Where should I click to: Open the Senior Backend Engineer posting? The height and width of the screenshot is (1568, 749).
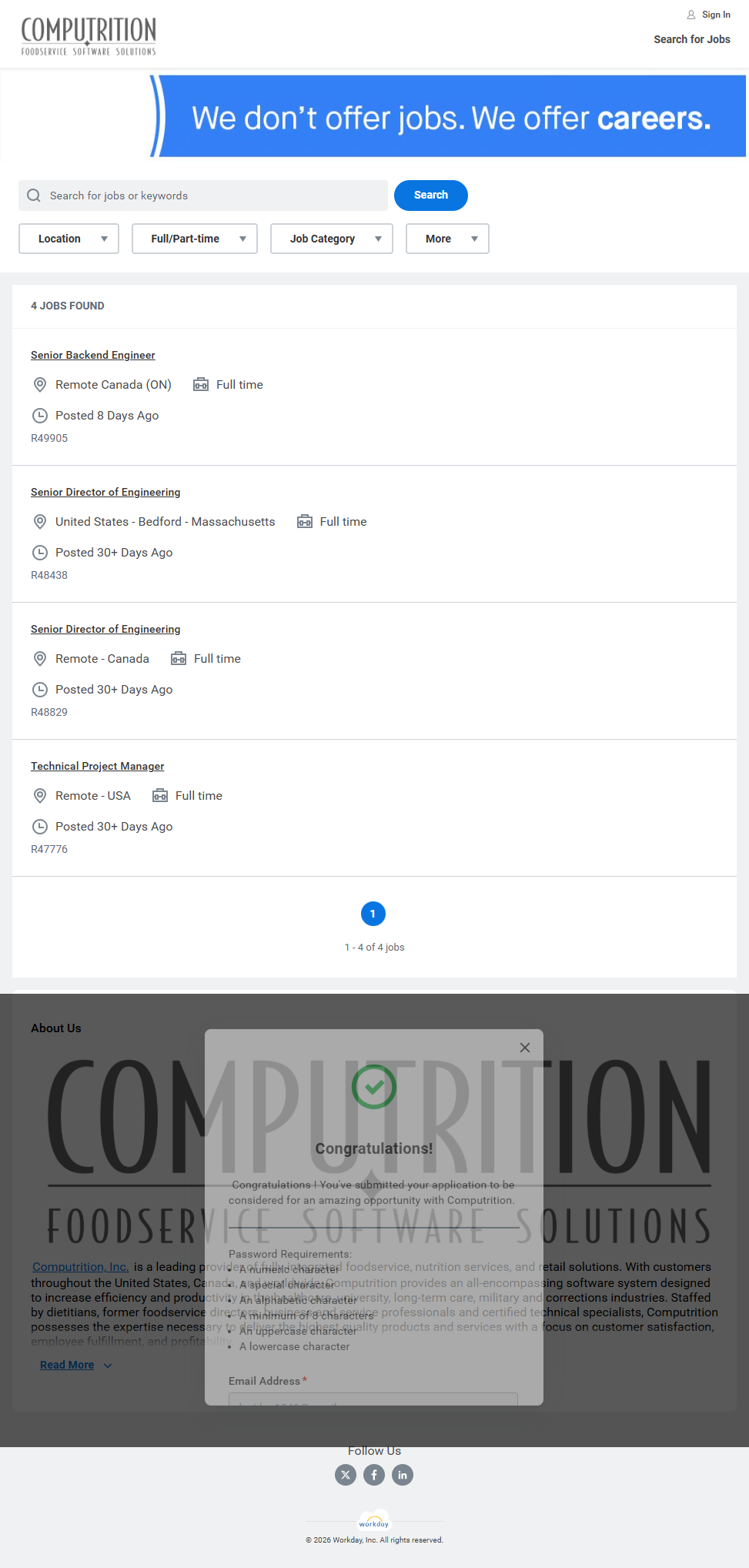click(x=93, y=355)
